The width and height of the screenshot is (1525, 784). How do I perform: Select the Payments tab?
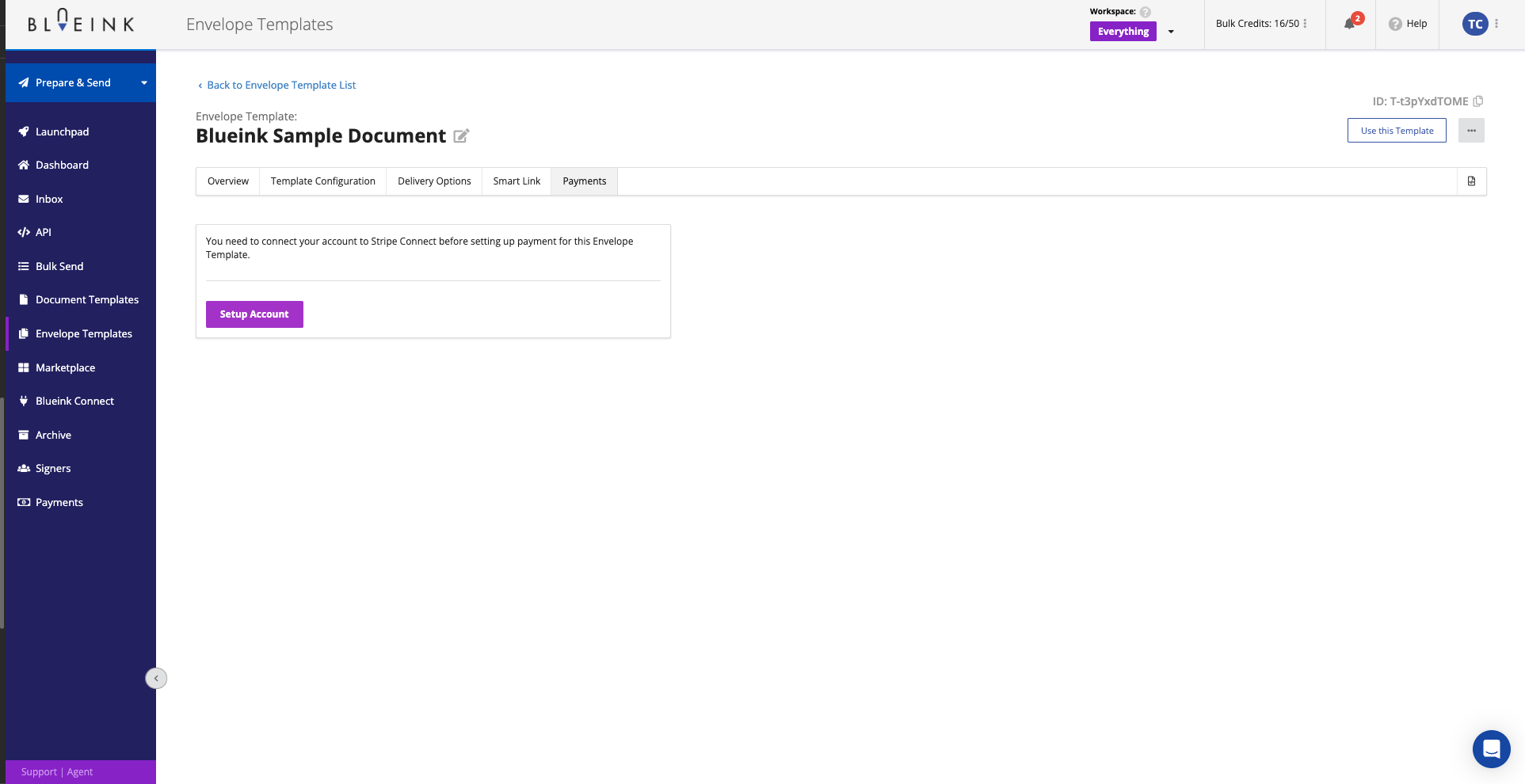[585, 181]
